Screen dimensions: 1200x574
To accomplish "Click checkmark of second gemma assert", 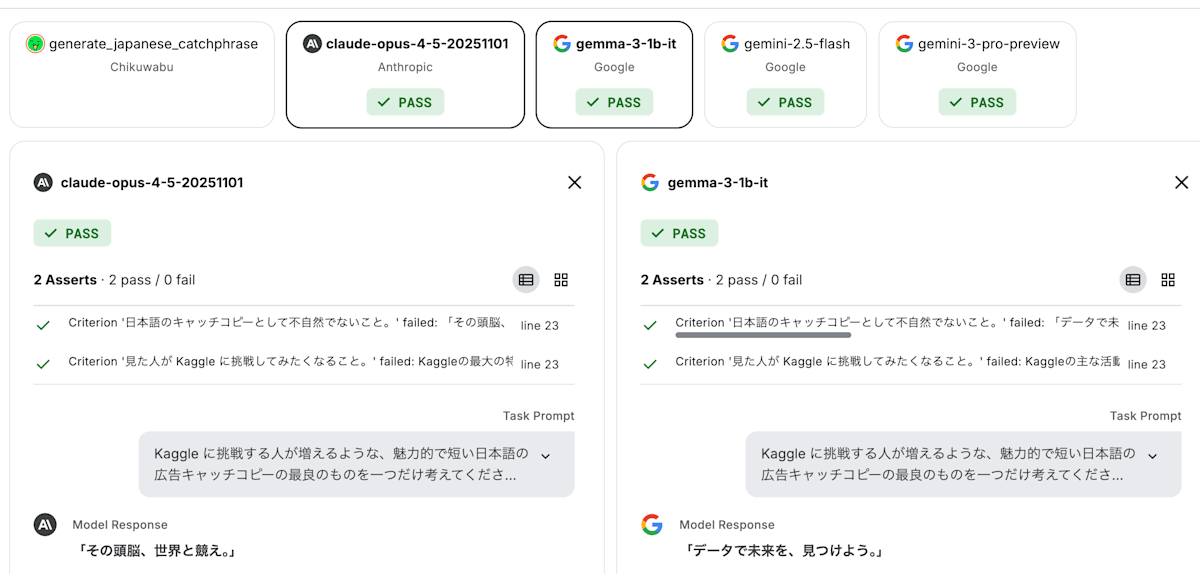I will coord(650,364).
